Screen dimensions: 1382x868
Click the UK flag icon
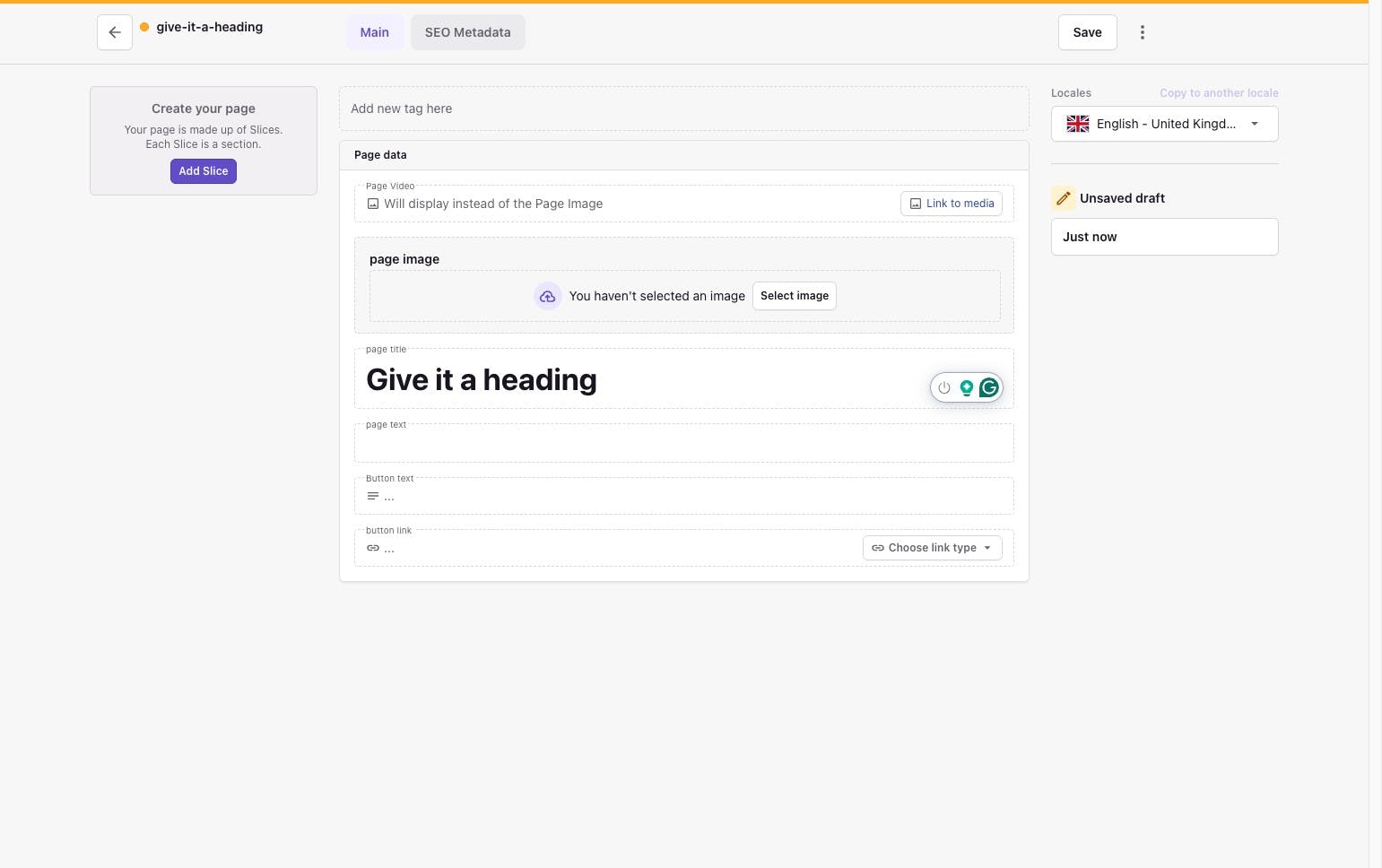point(1077,124)
